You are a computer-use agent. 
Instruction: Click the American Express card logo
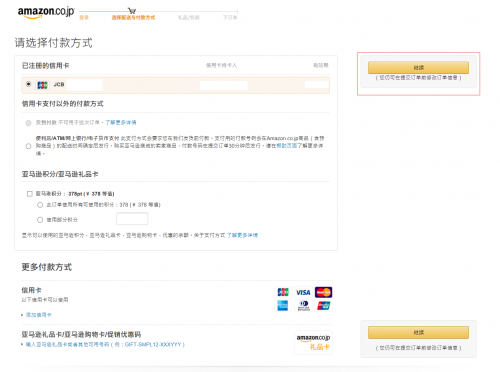[283, 305]
